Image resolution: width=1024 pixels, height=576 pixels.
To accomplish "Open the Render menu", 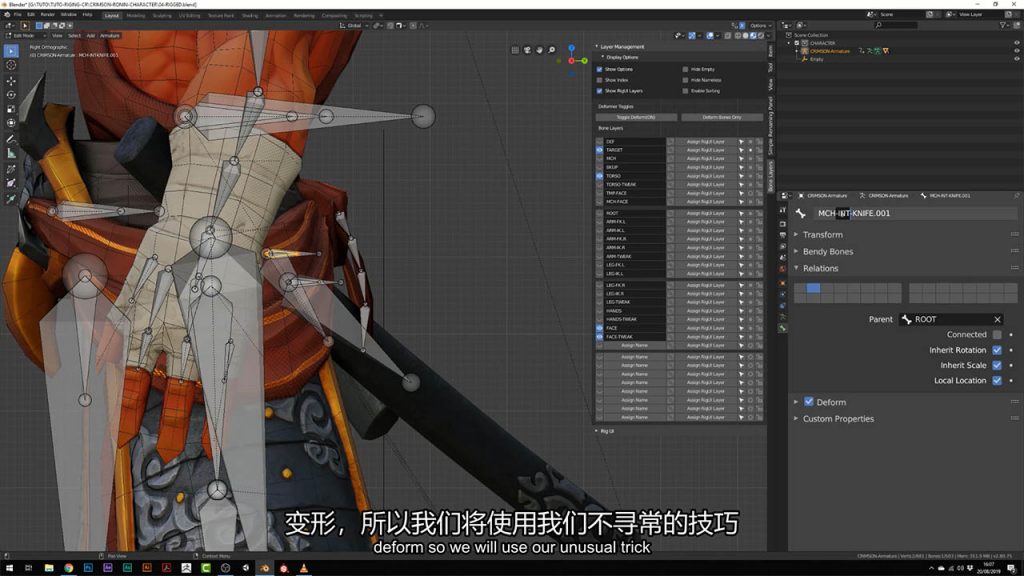I will click(48, 14).
